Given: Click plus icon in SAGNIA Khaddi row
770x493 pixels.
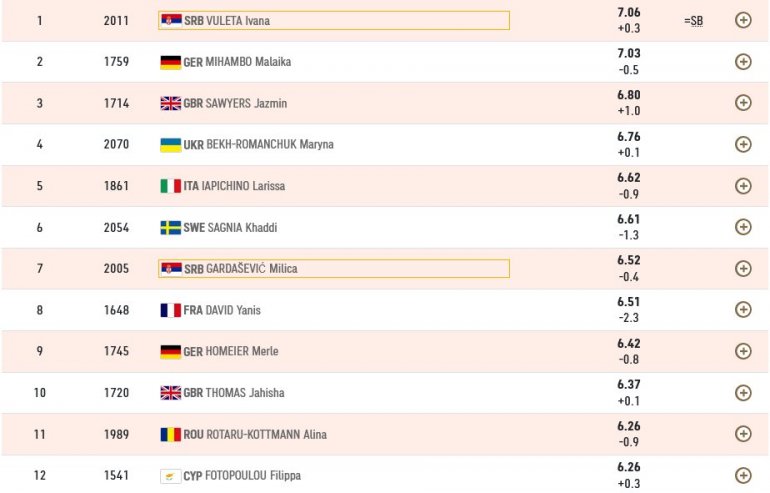Looking at the screenshot, I should click(743, 227).
